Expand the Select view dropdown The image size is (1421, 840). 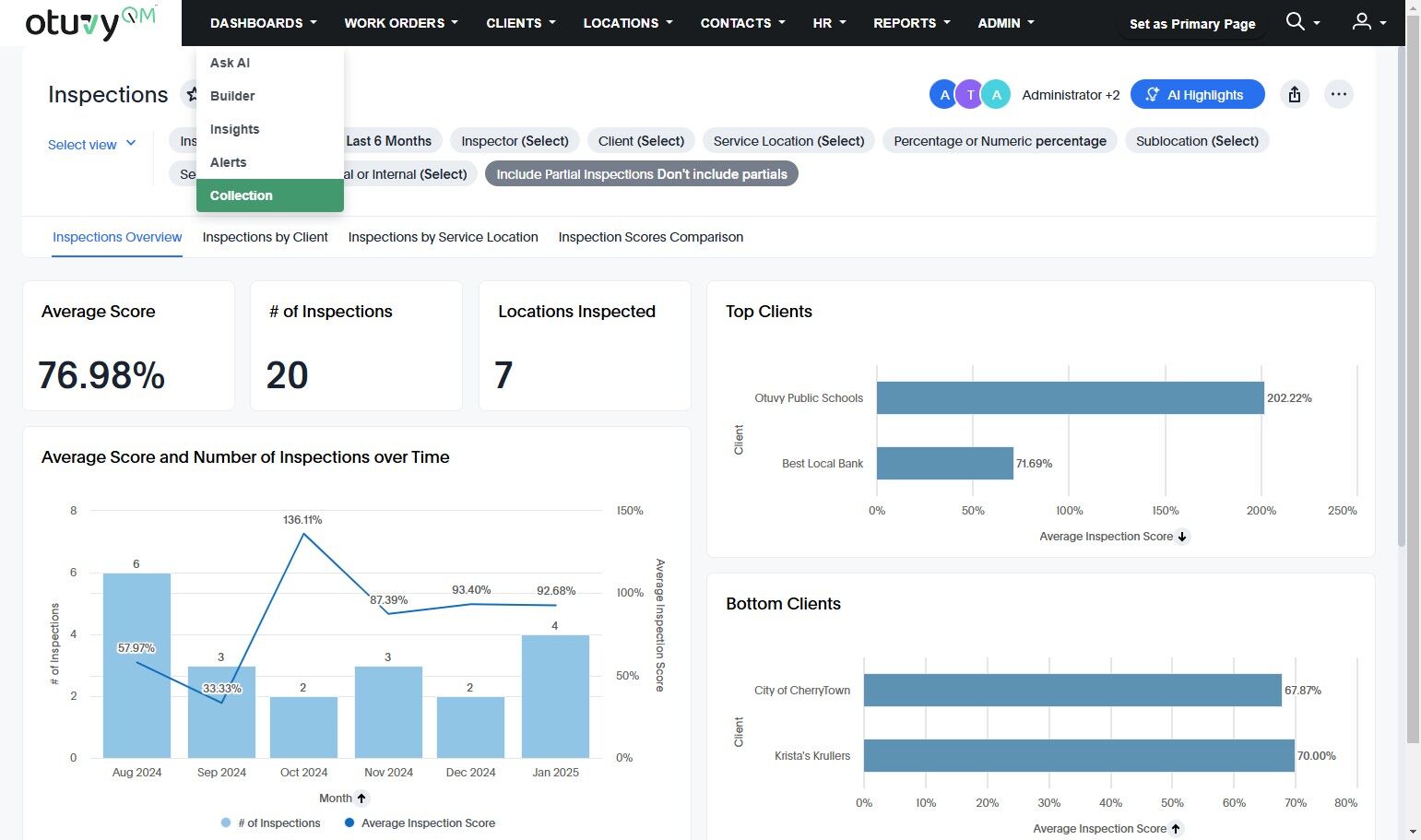pos(92,145)
